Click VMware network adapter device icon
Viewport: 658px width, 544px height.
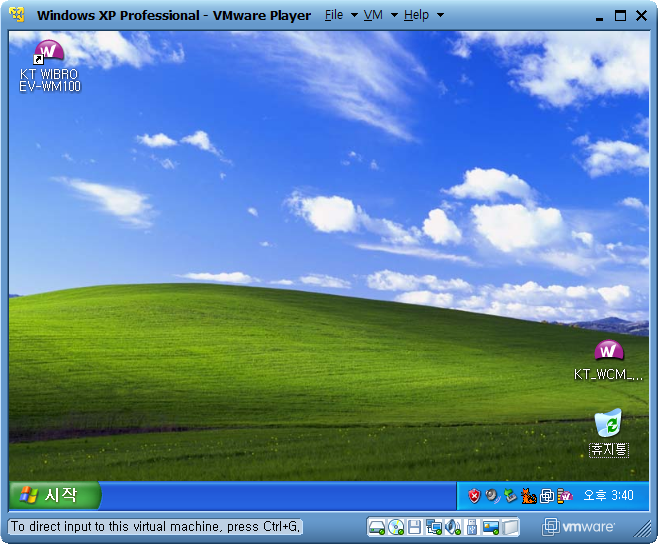pos(433,527)
